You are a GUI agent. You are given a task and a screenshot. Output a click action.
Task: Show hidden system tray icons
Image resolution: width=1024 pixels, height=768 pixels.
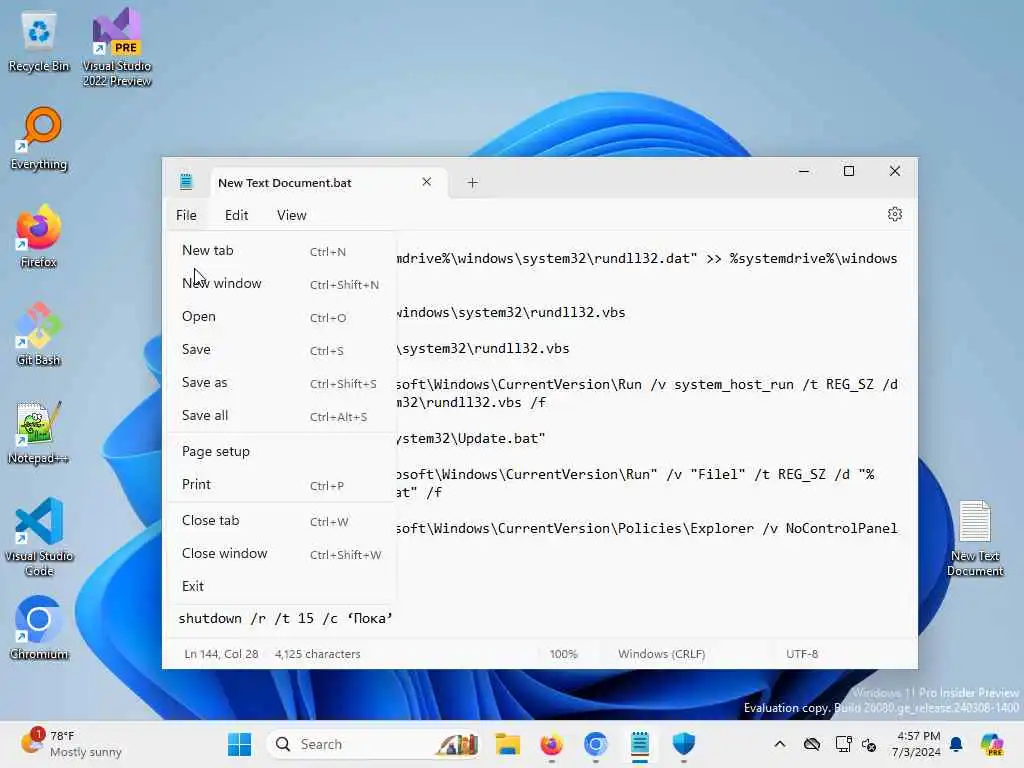tap(780, 744)
